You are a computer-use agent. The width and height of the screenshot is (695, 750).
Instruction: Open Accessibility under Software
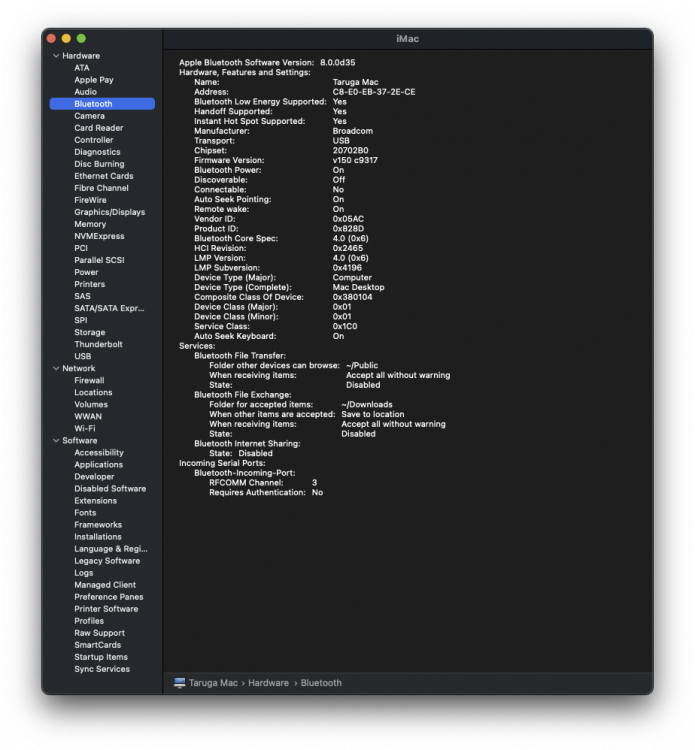(x=99, y=452)
